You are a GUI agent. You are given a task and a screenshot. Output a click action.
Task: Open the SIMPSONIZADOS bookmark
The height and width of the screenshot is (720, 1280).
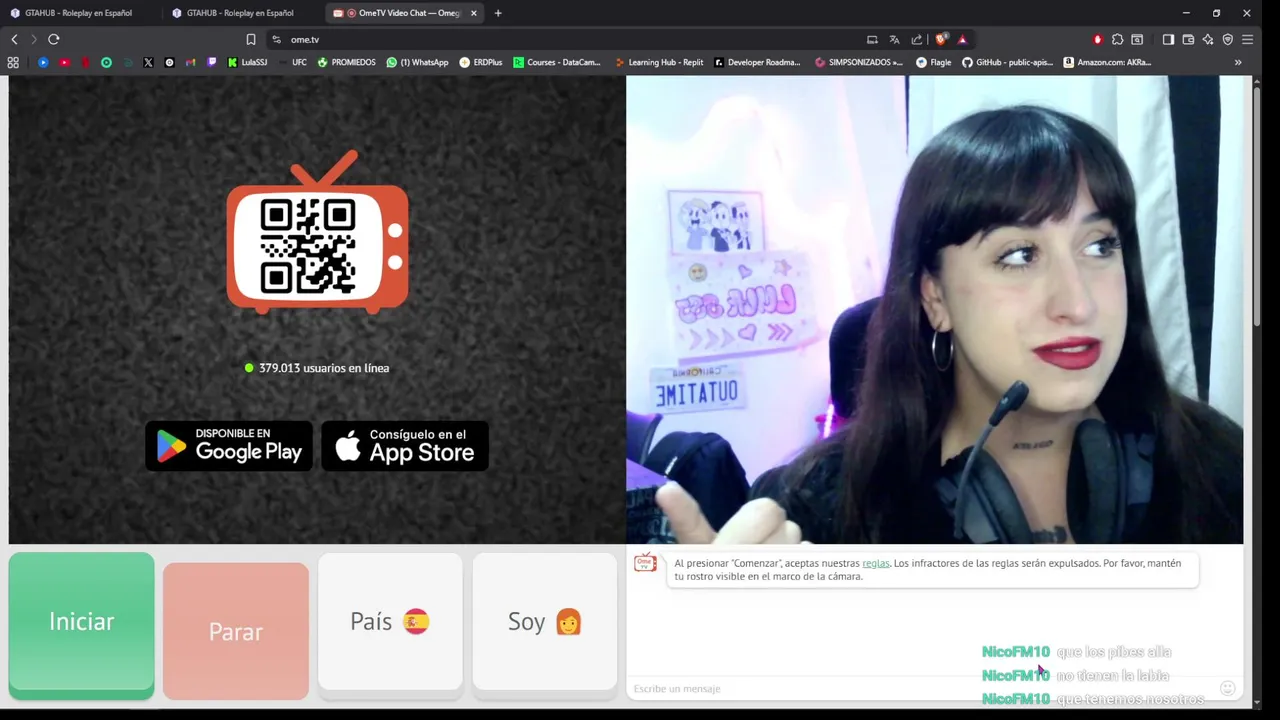pos(858,62)
